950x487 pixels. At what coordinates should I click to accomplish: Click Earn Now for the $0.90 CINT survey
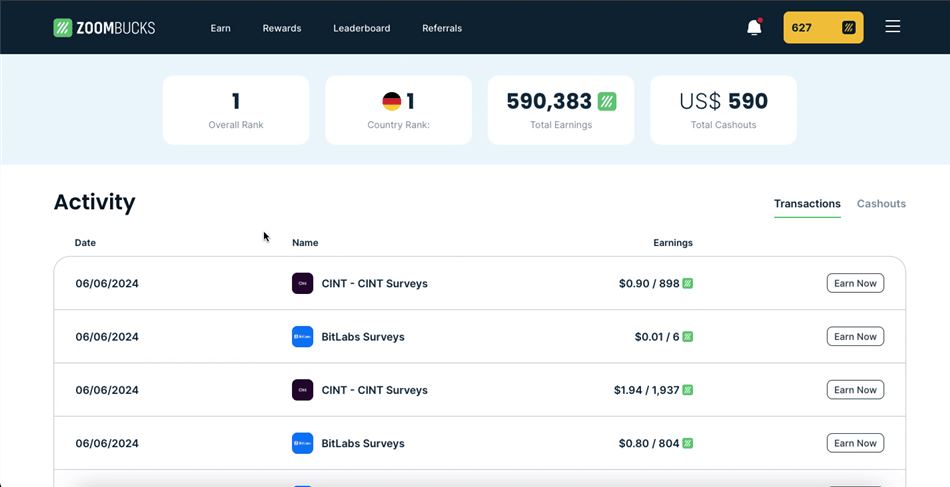click(x=855, y=283)
